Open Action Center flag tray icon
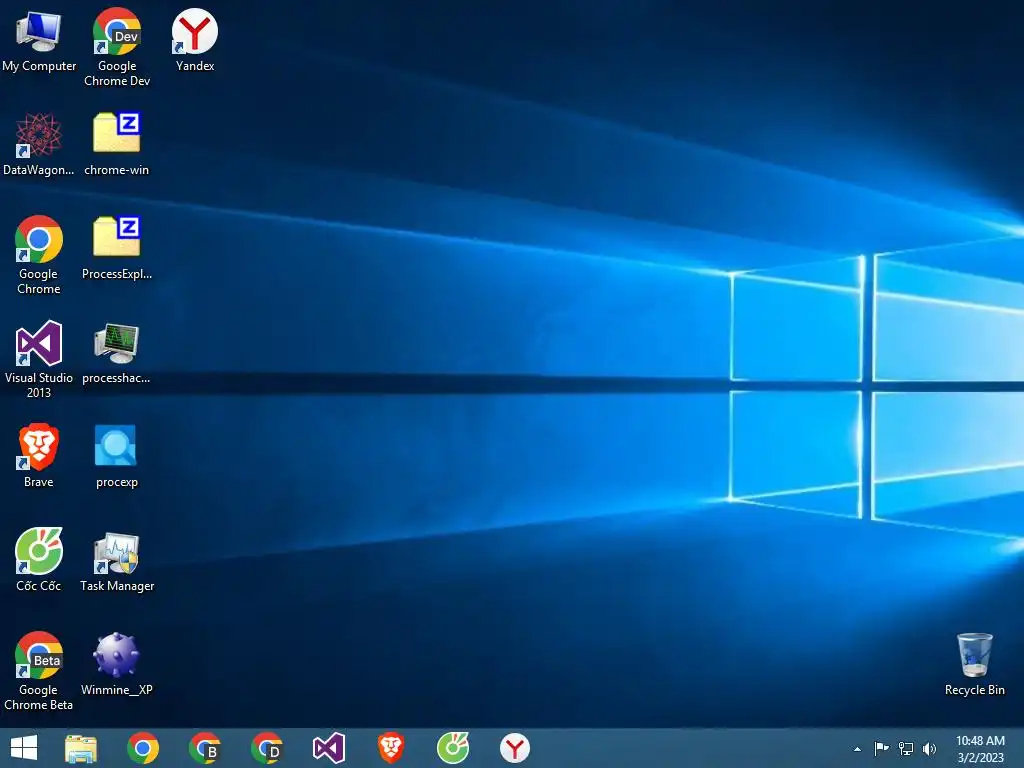Image resolution: width=1024 pixels, height=768 pixels. pyautogui.click(x=882, y=748)
